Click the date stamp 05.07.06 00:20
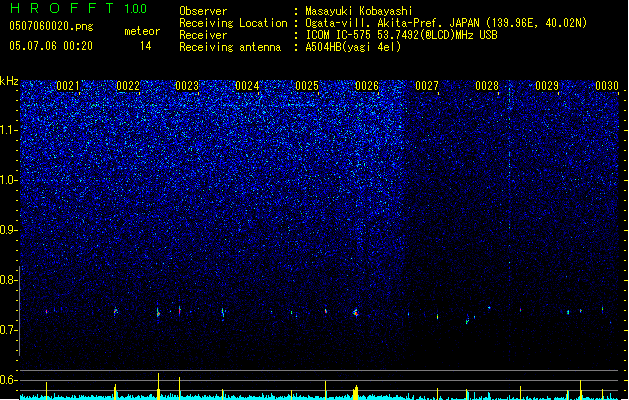 (51, 46)
